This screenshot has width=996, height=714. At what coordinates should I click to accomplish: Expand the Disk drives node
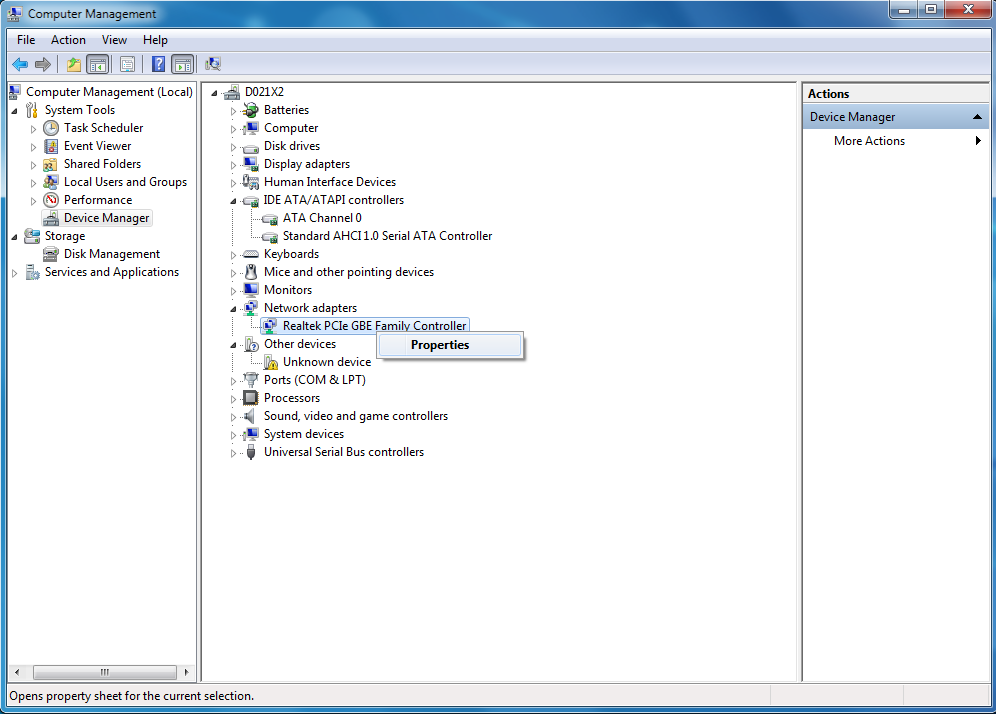[x=233, y=147]
